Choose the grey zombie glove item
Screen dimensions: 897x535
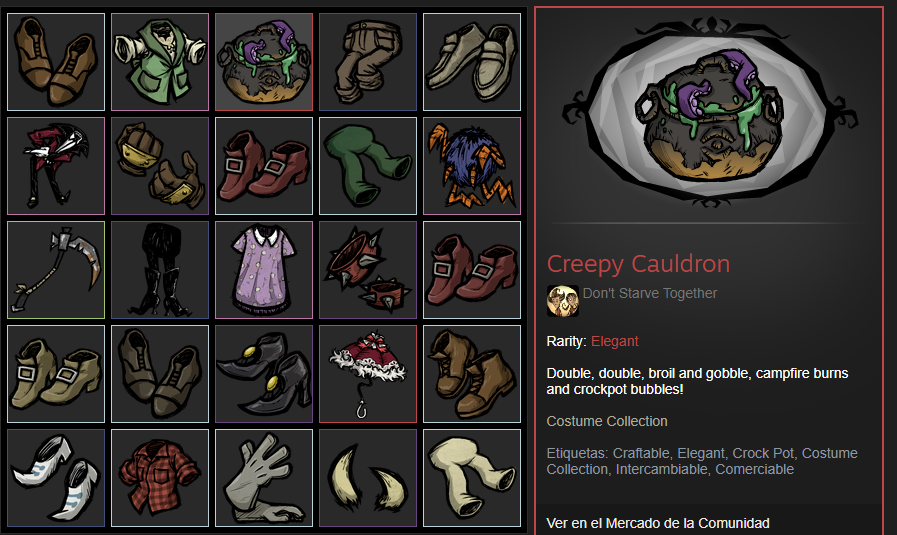click(264, 478)
